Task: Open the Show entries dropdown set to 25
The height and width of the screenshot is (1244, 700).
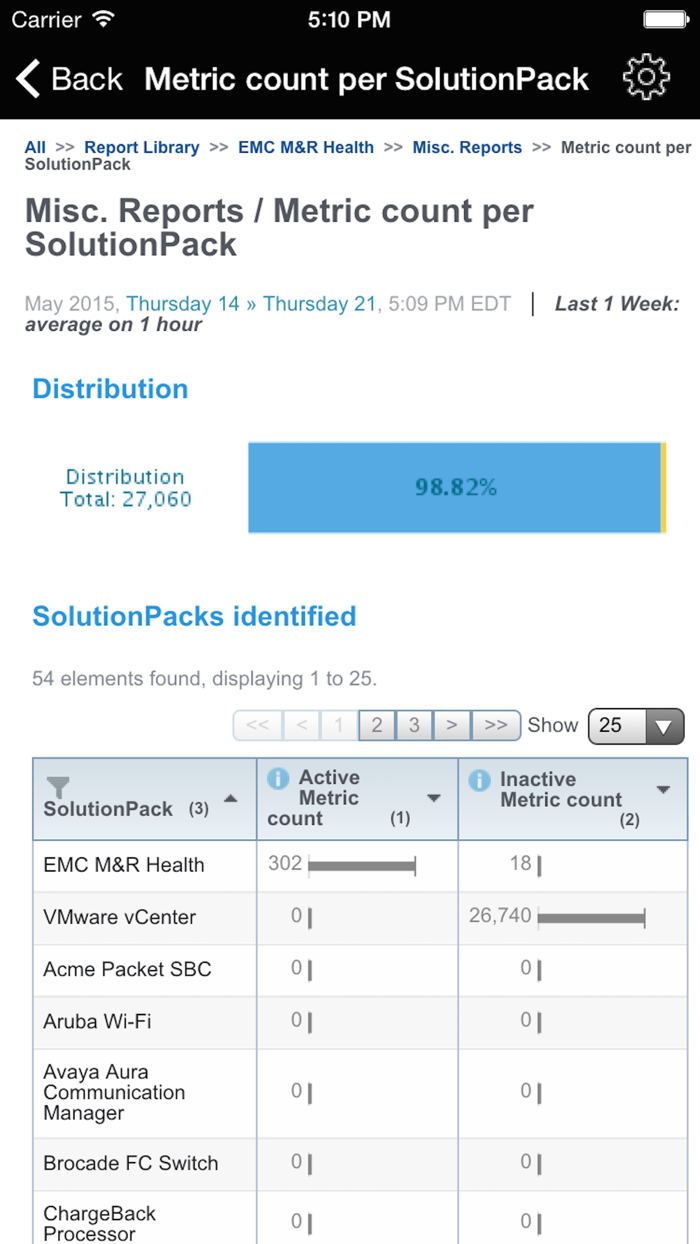Action: pyautogui.click(x=636, y=726)
